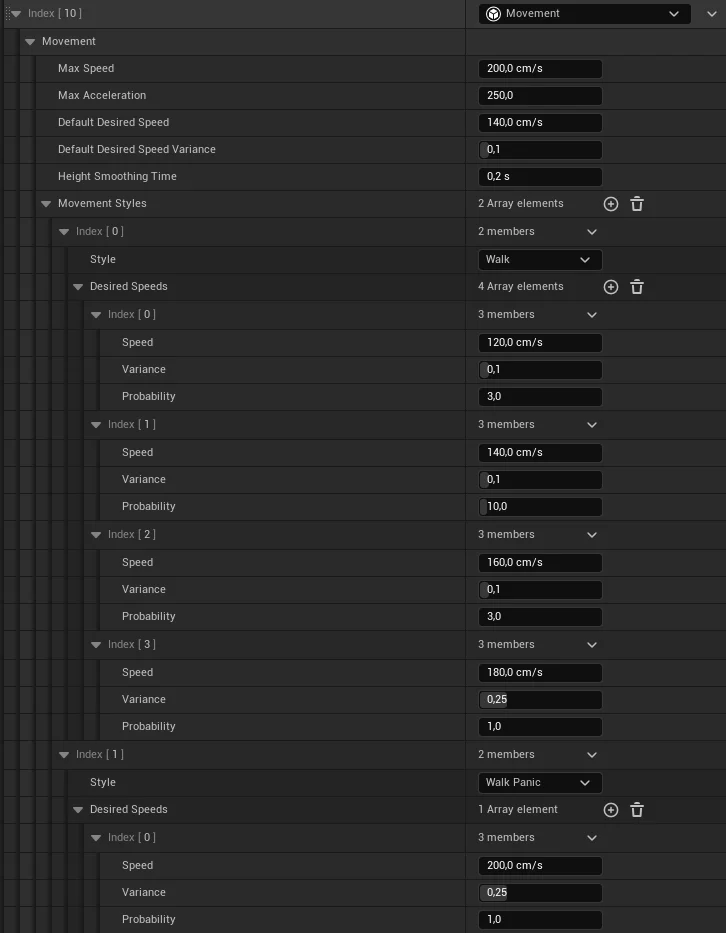
Task: Select the Variance field showing 0,25
Action: (x=540, y=699)
